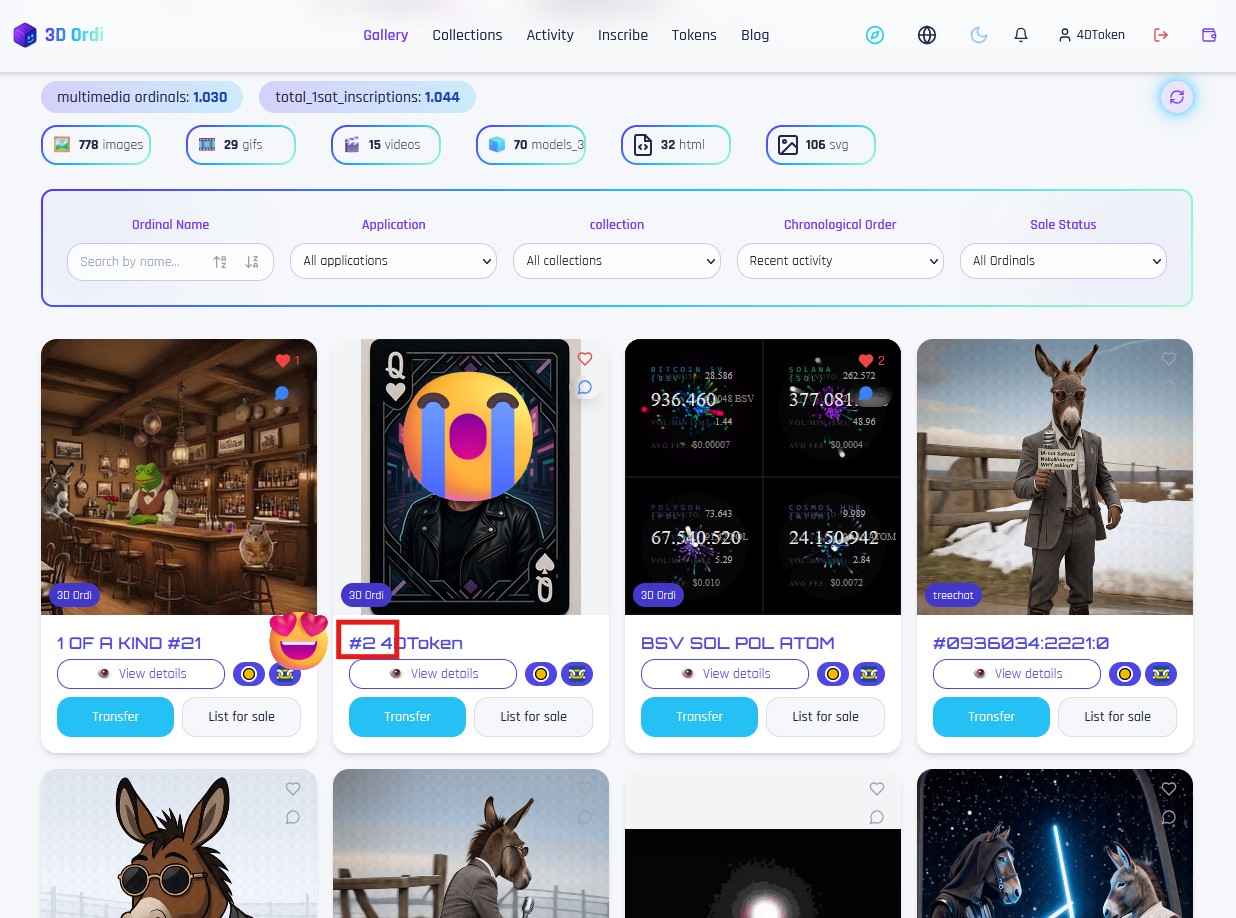The height and width of the screenshot is (918, 1236).
Task: Filter by 70 models_3
Action: tap(531, 145)
